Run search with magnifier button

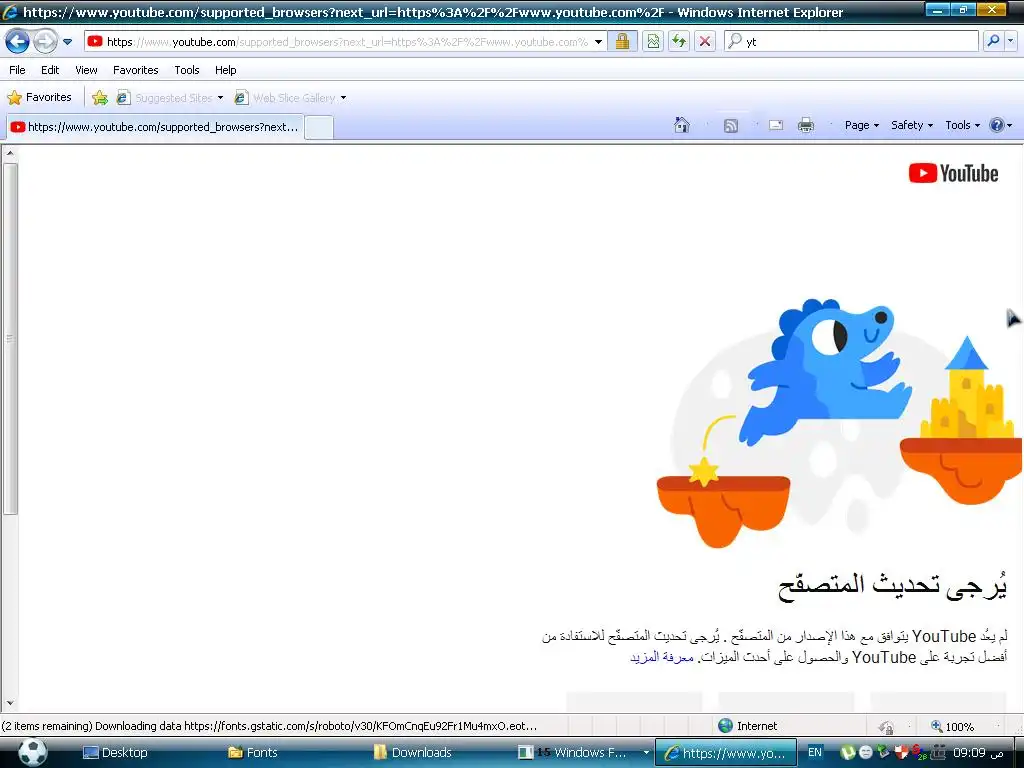click(993, 41)
